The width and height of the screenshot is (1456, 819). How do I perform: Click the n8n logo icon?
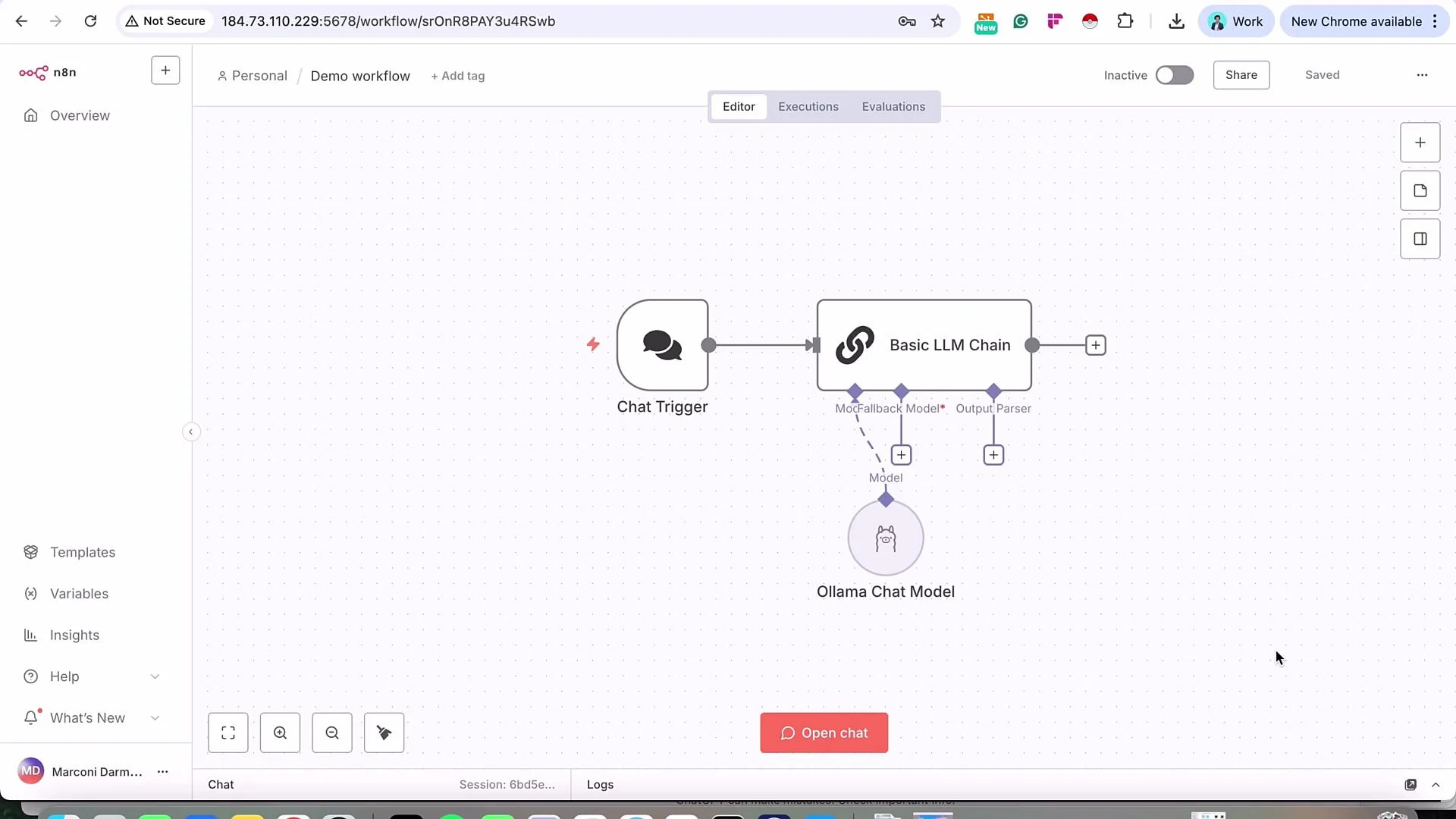coord(33,73)
